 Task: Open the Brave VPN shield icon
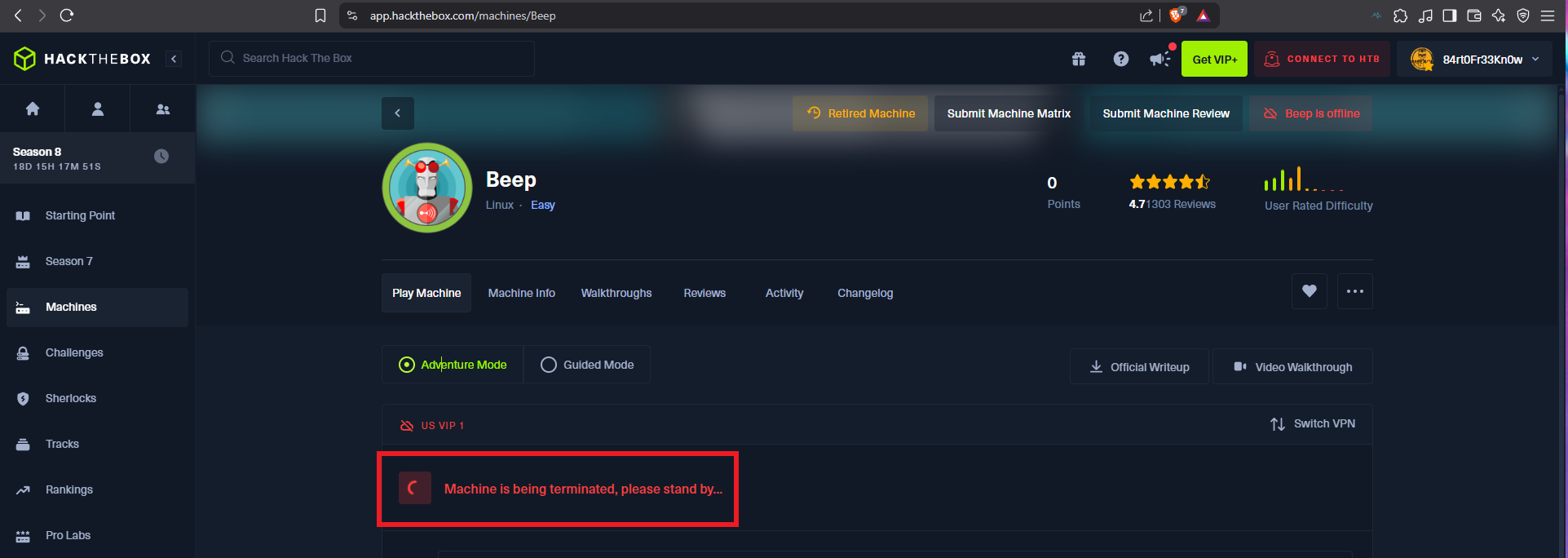click(1523, 15)
